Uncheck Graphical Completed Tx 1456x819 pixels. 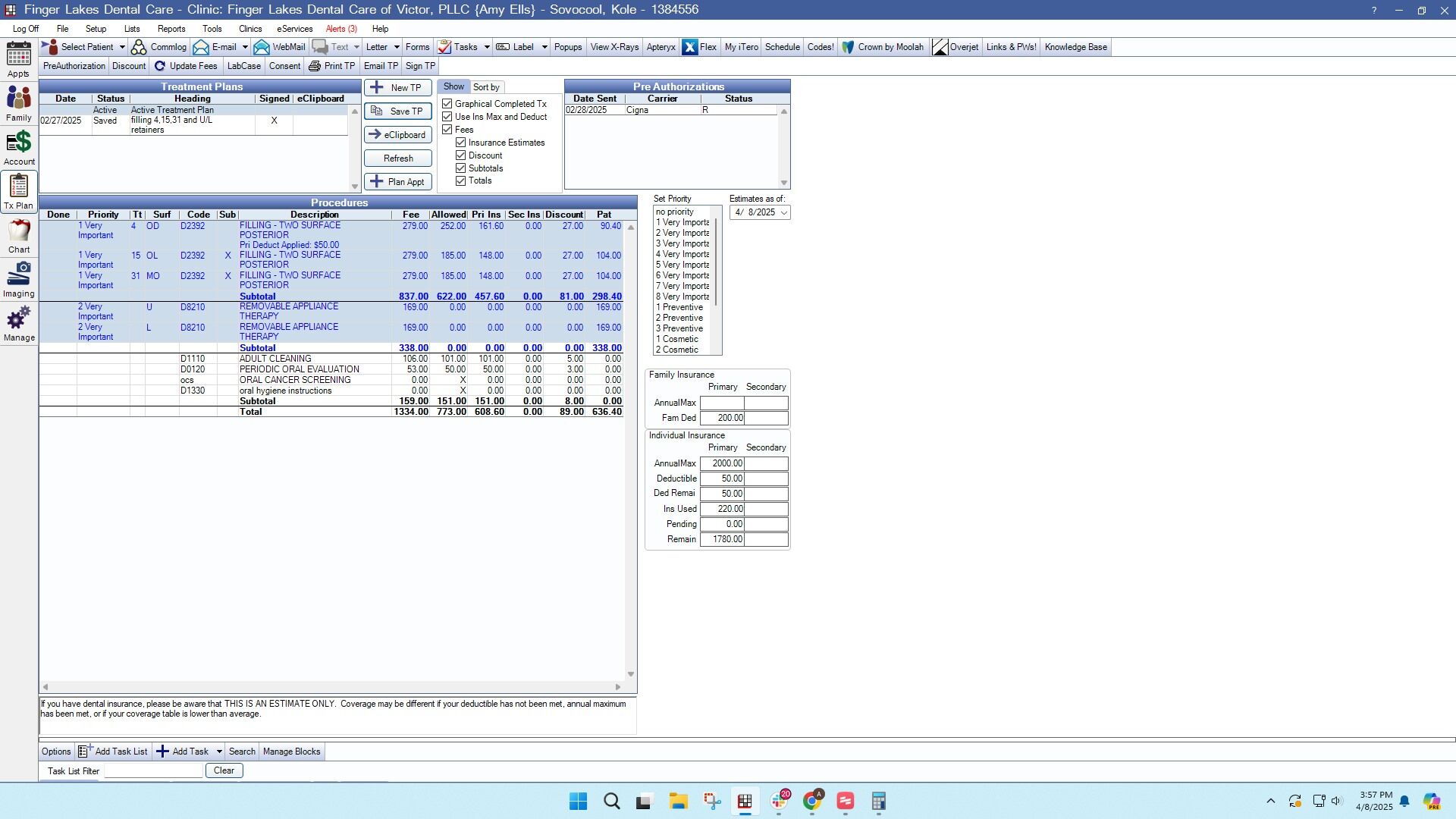click(447, 104)
